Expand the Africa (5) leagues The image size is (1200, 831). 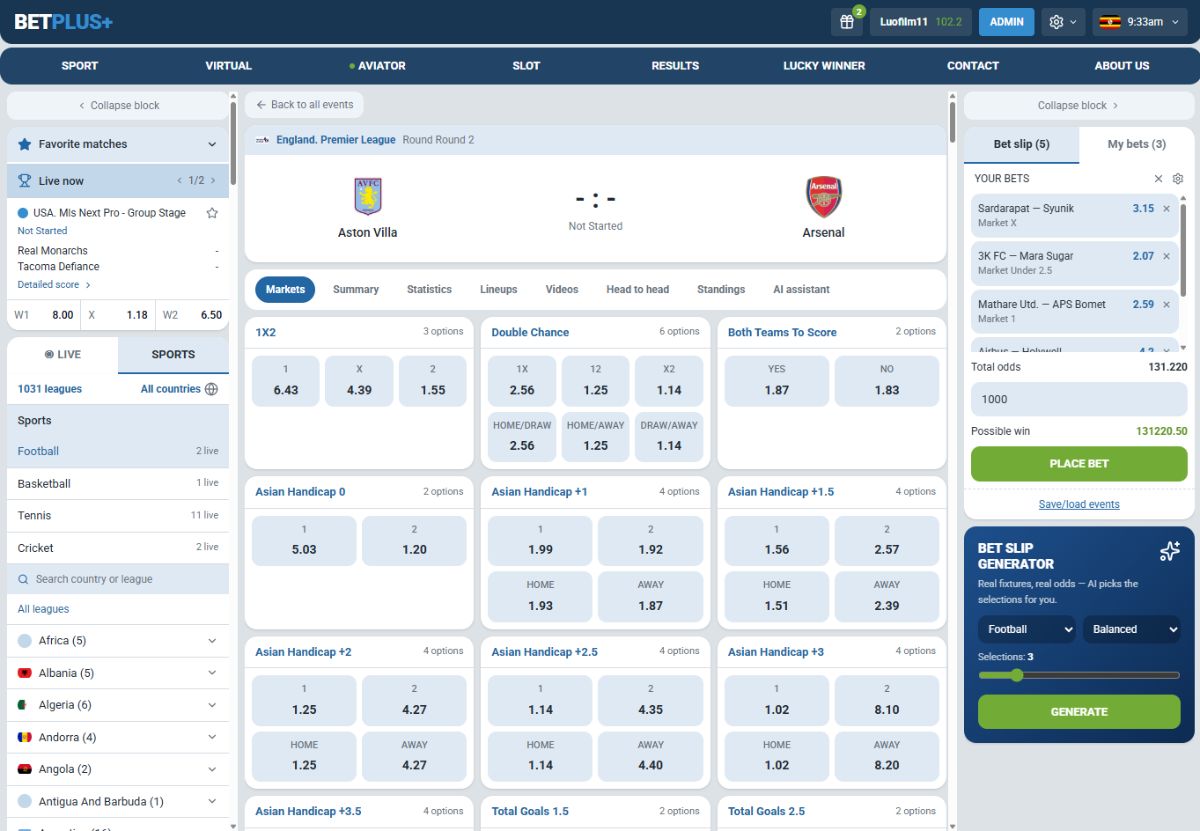[212, 640]
